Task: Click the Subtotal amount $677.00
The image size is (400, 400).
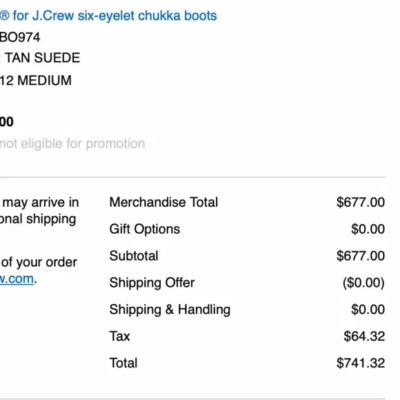Action: point(361,256)
